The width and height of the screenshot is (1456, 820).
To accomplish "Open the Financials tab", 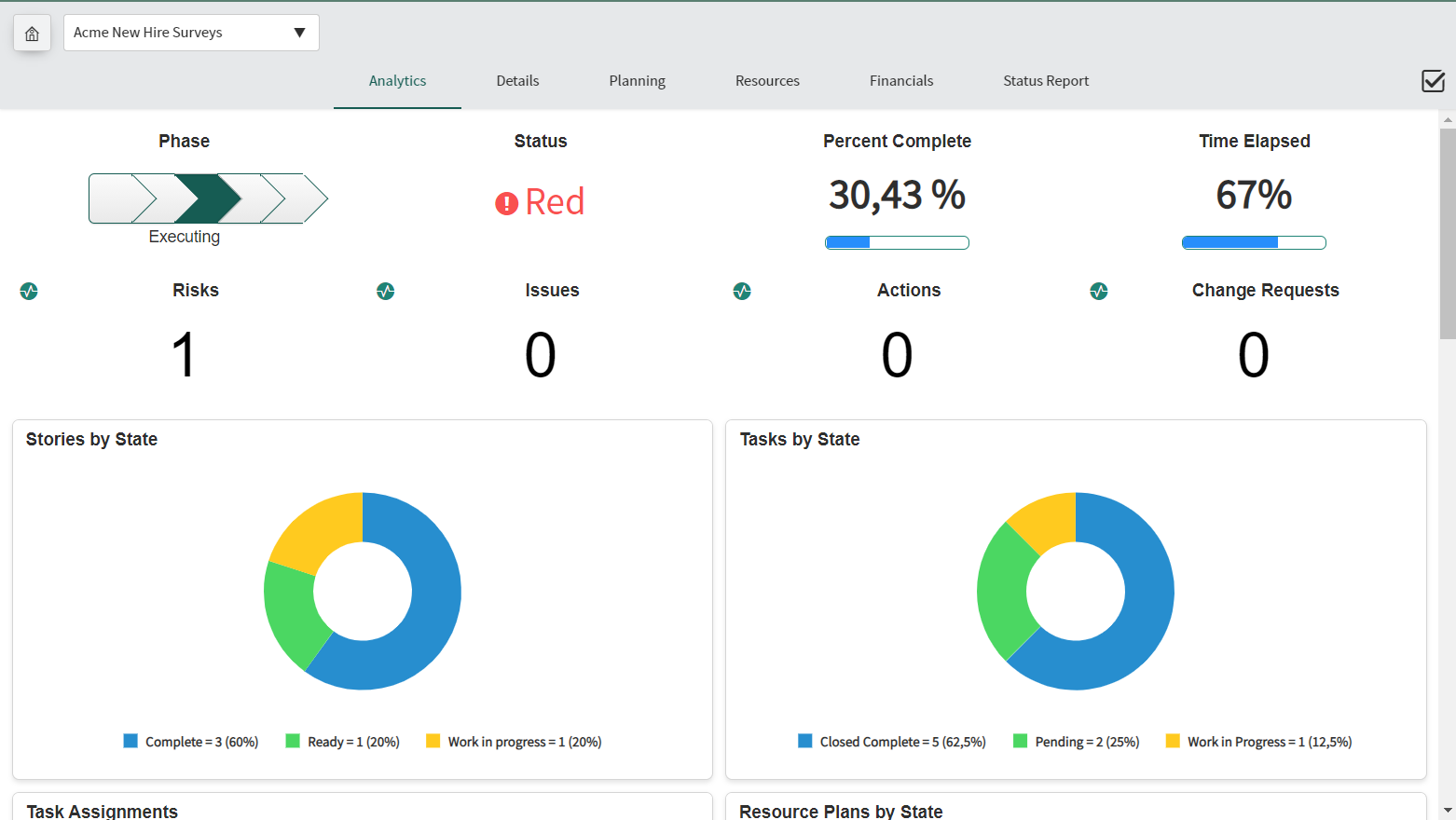I will 901,81.
